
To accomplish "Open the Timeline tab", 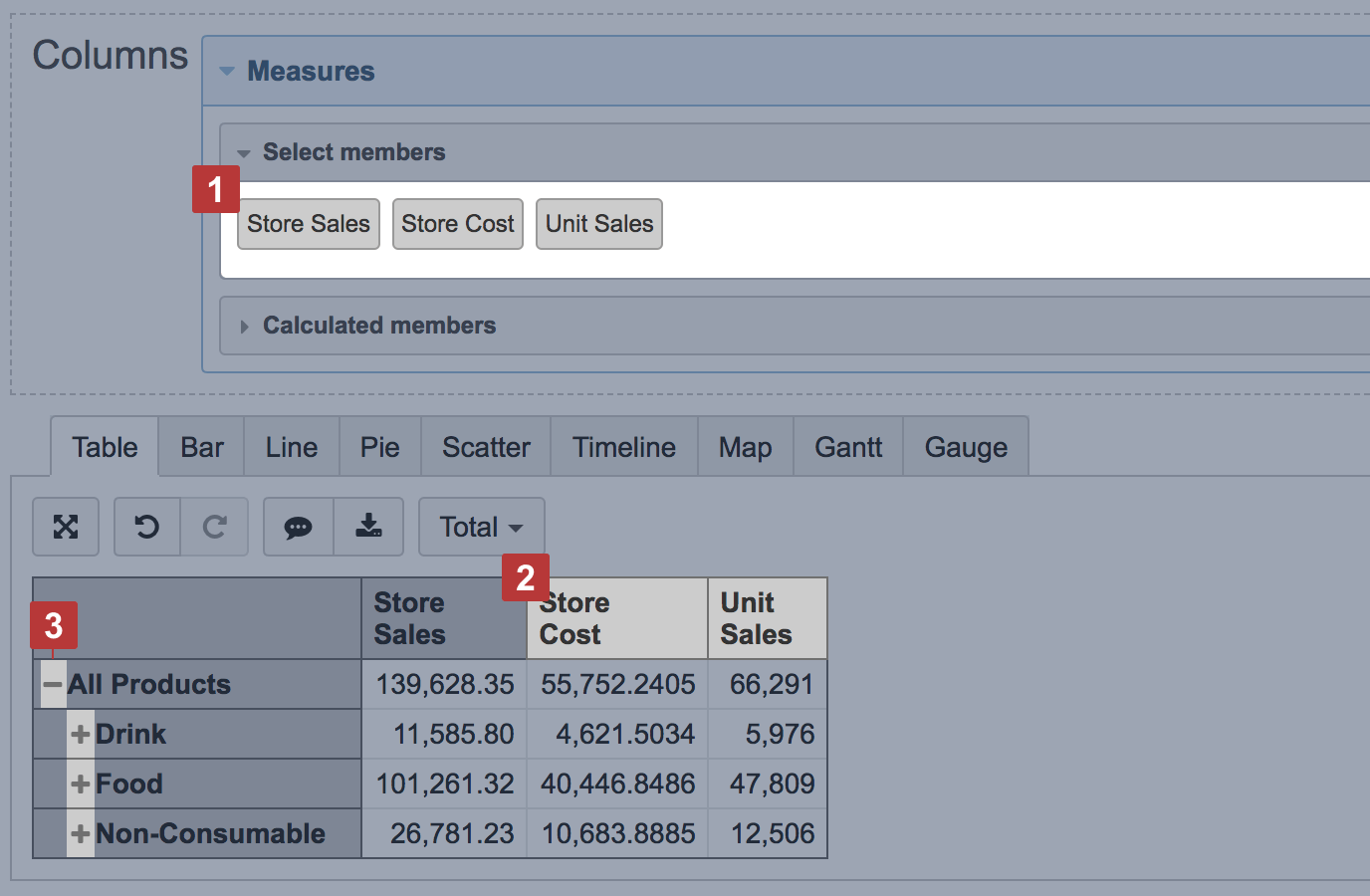I will (x=623, y=448).
